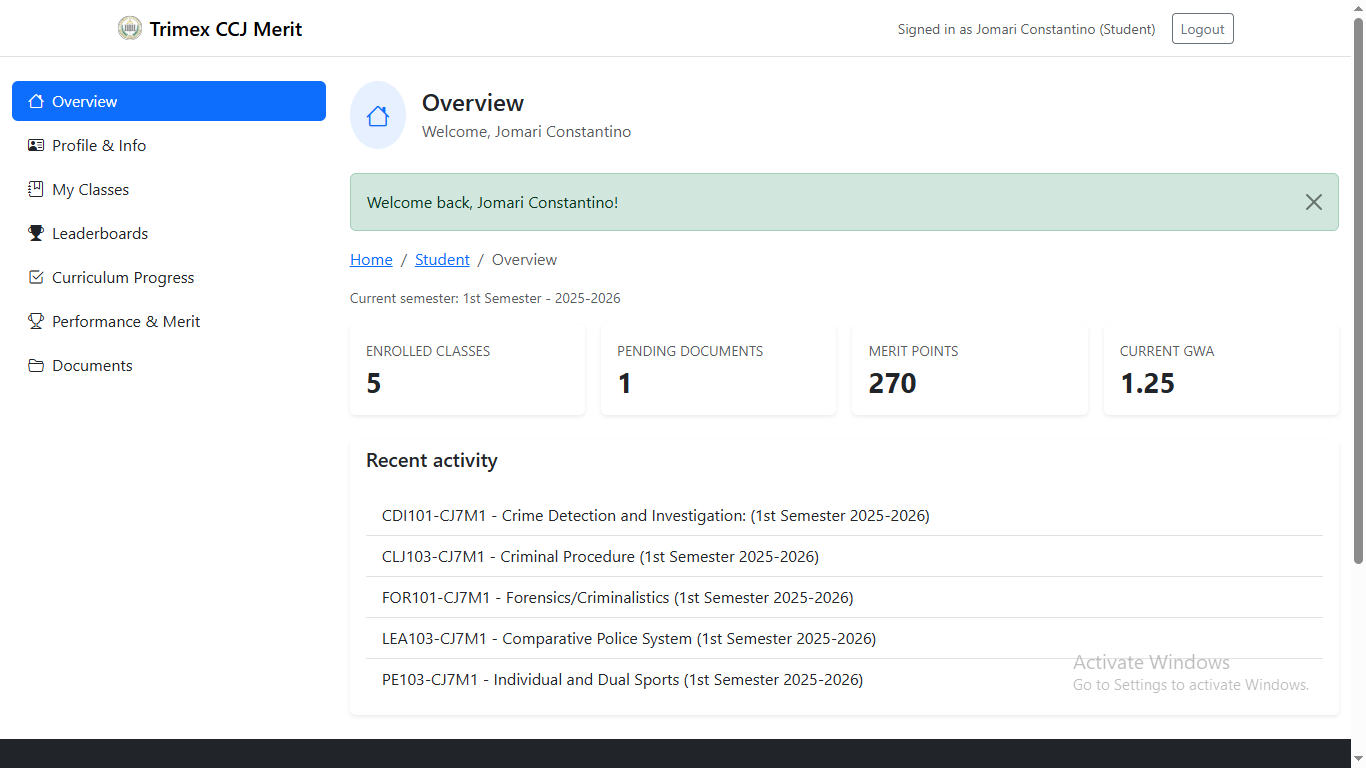Click the trophy icon beside Leaderboards

click(x=36, y=233)
